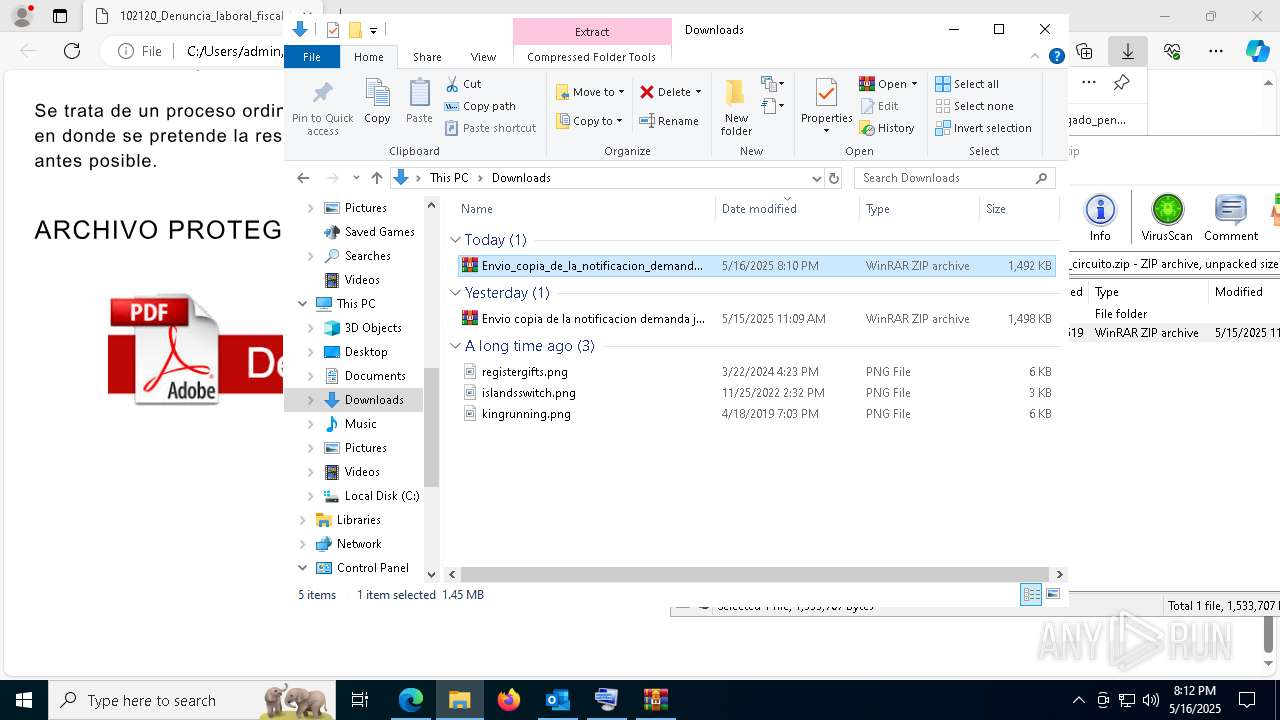1280x720 pixels.
Task: Open Edge browser downloads icon
Action: click(x=1127, y=51)
